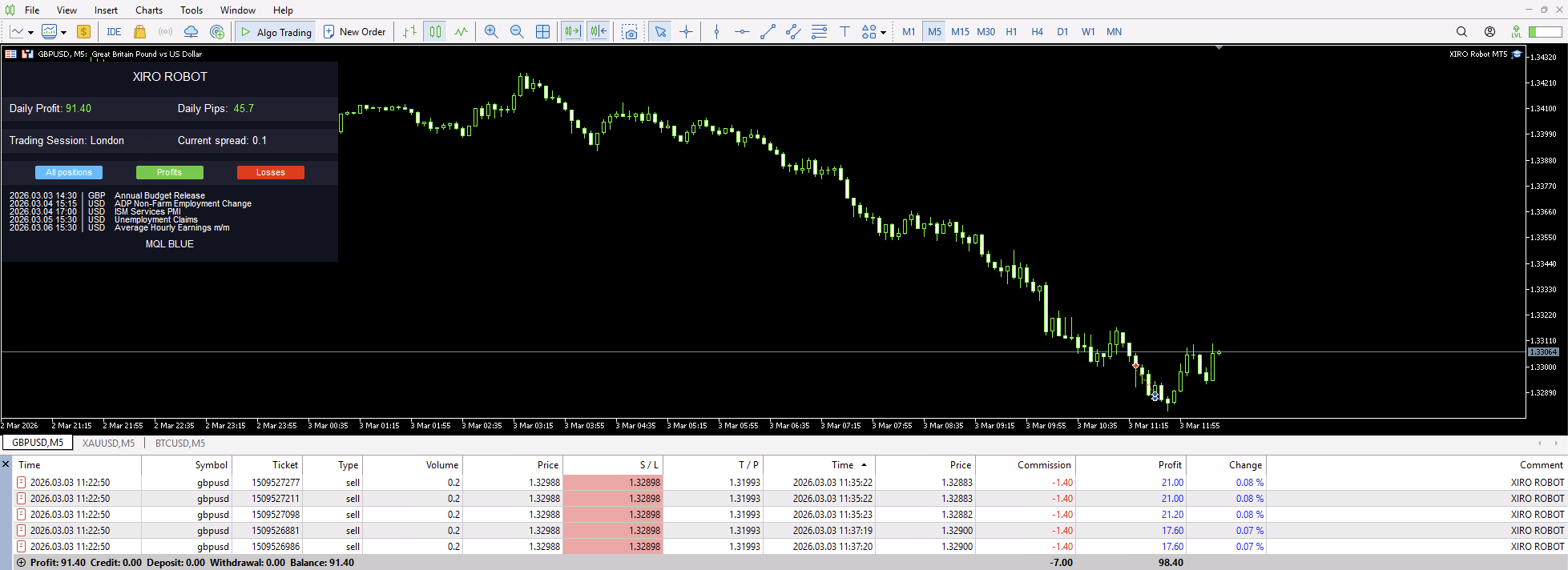
Task: Click the zoom in magnifier icon
Action: point(491,32)
